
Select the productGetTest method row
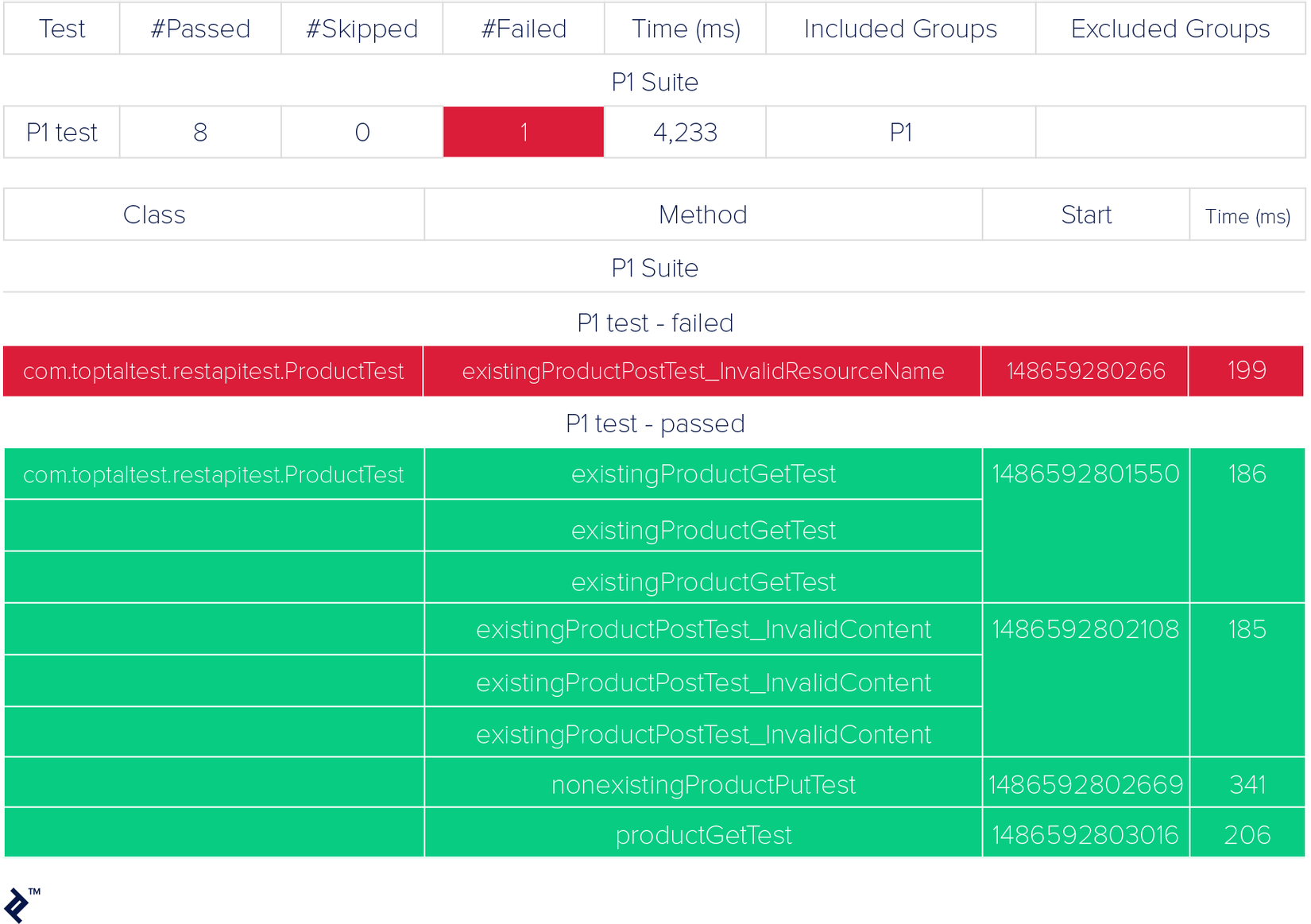coord(703,835)
